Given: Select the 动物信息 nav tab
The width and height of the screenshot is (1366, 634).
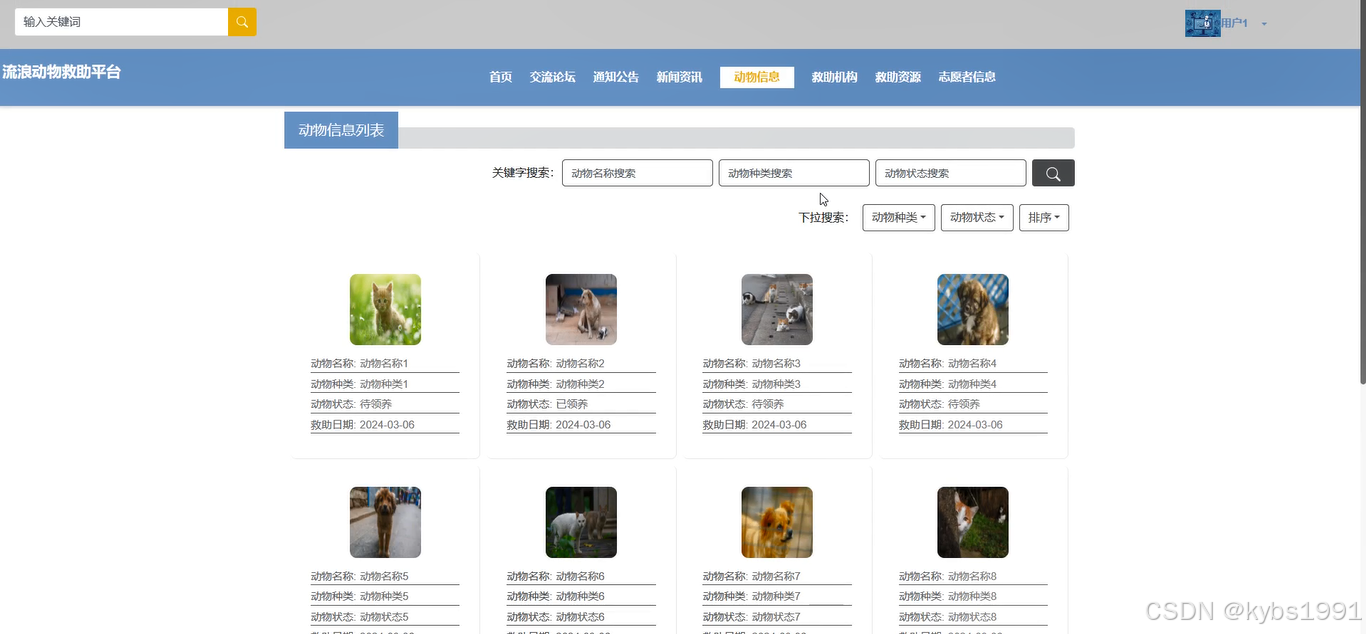Looking at the screenshot, I should (757, 77).
